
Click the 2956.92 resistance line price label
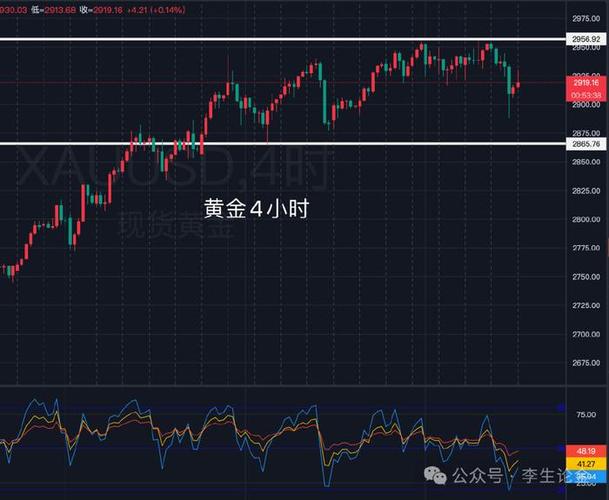point(588,39)
